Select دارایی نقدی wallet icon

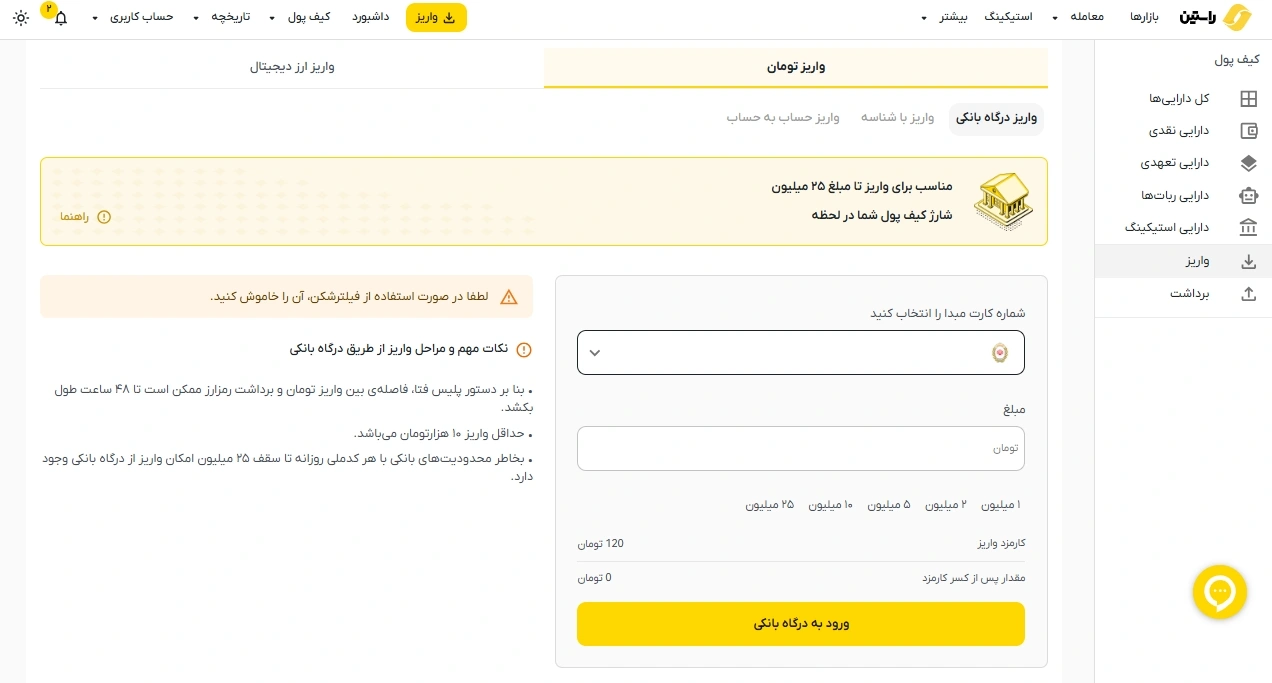coord(1248,131)
